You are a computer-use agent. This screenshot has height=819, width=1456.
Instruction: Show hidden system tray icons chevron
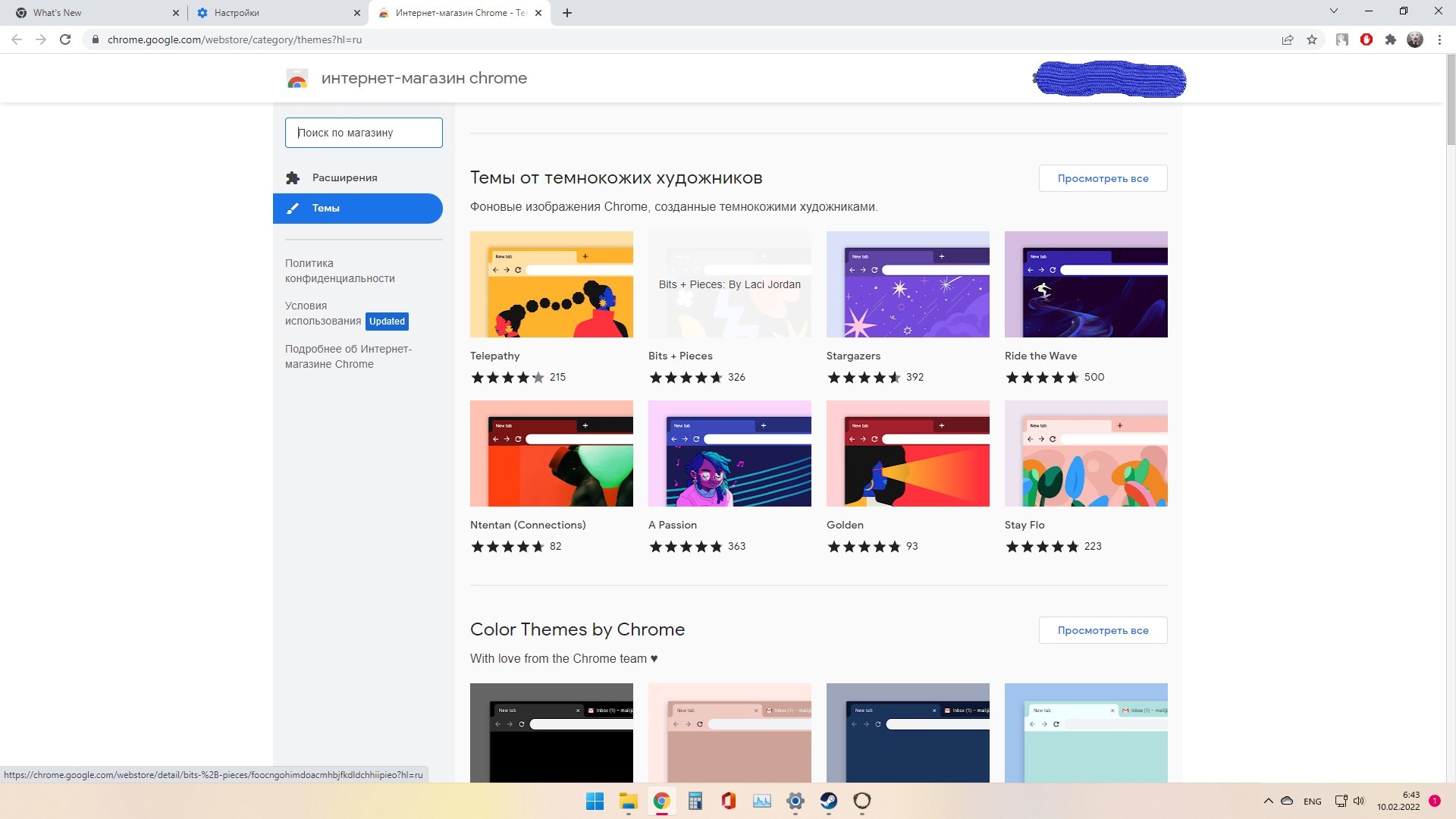tap(1268, 801)
